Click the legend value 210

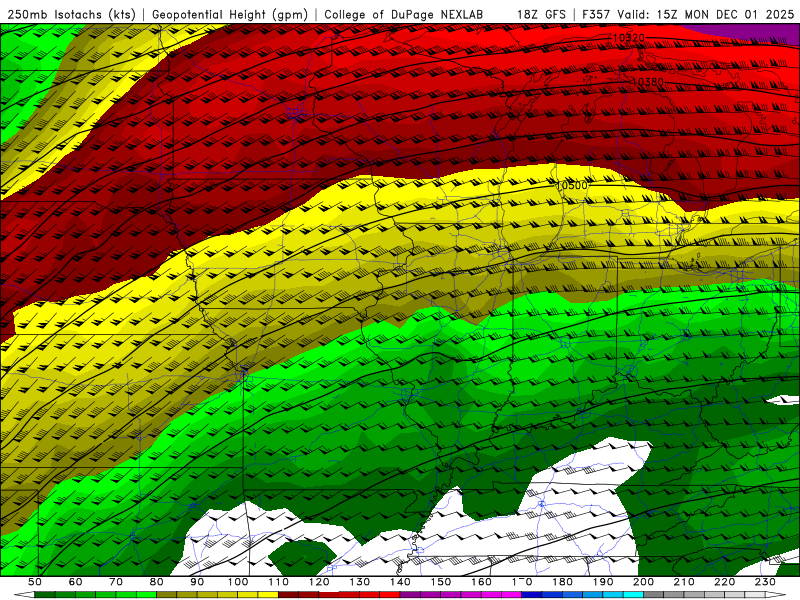tap(684, 582)
